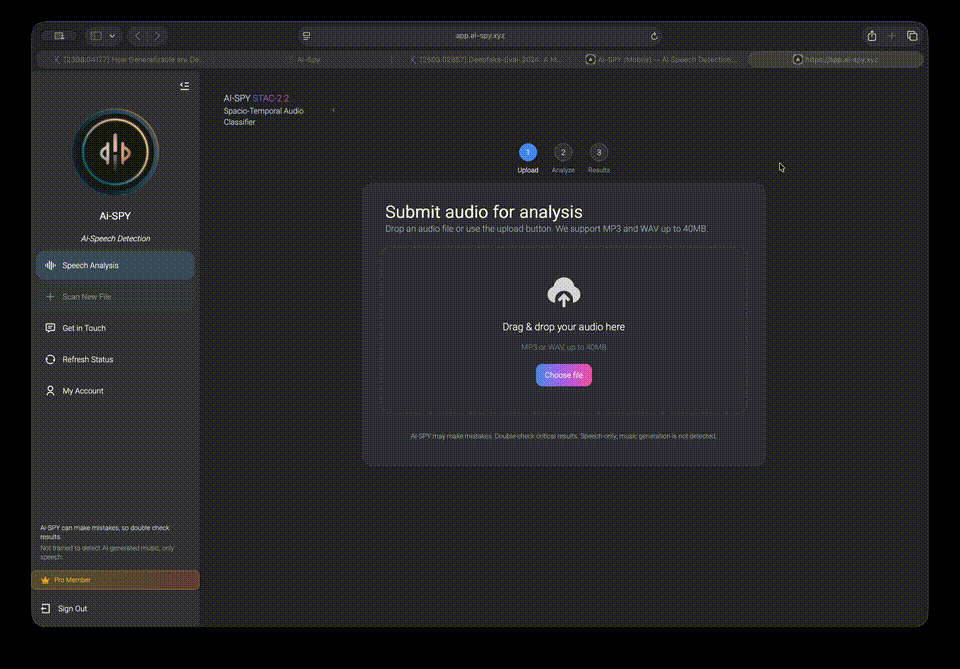Click the plus icon beside Scan New File
The height and width of the screenshot is (669, 960).
tap(50, 297)
